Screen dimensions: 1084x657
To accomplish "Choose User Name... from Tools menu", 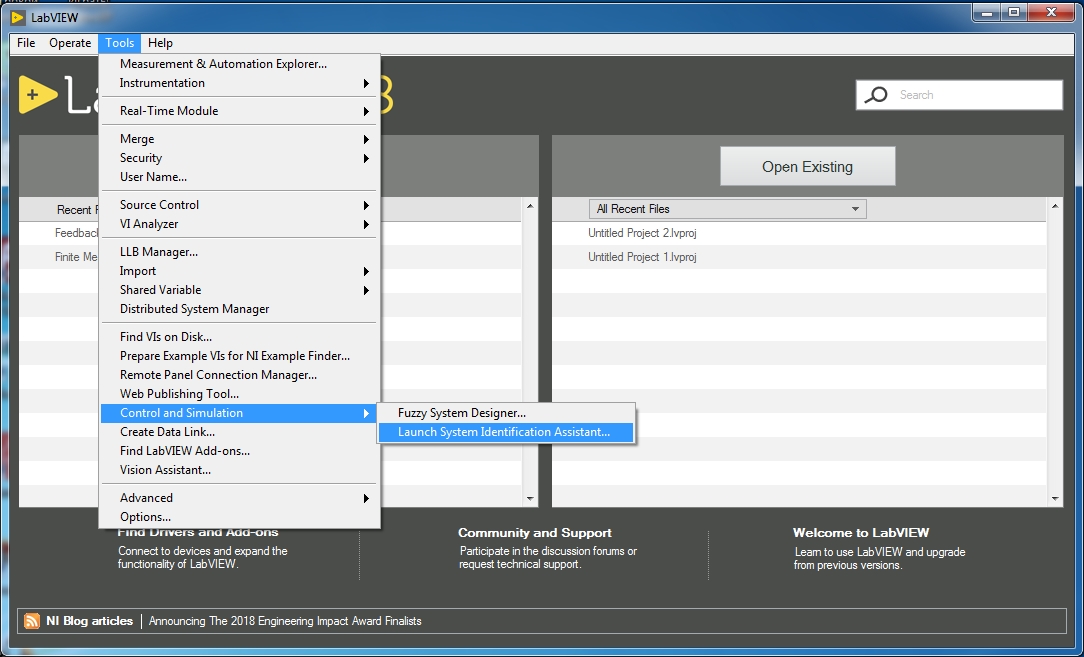I will coord(239,177).
